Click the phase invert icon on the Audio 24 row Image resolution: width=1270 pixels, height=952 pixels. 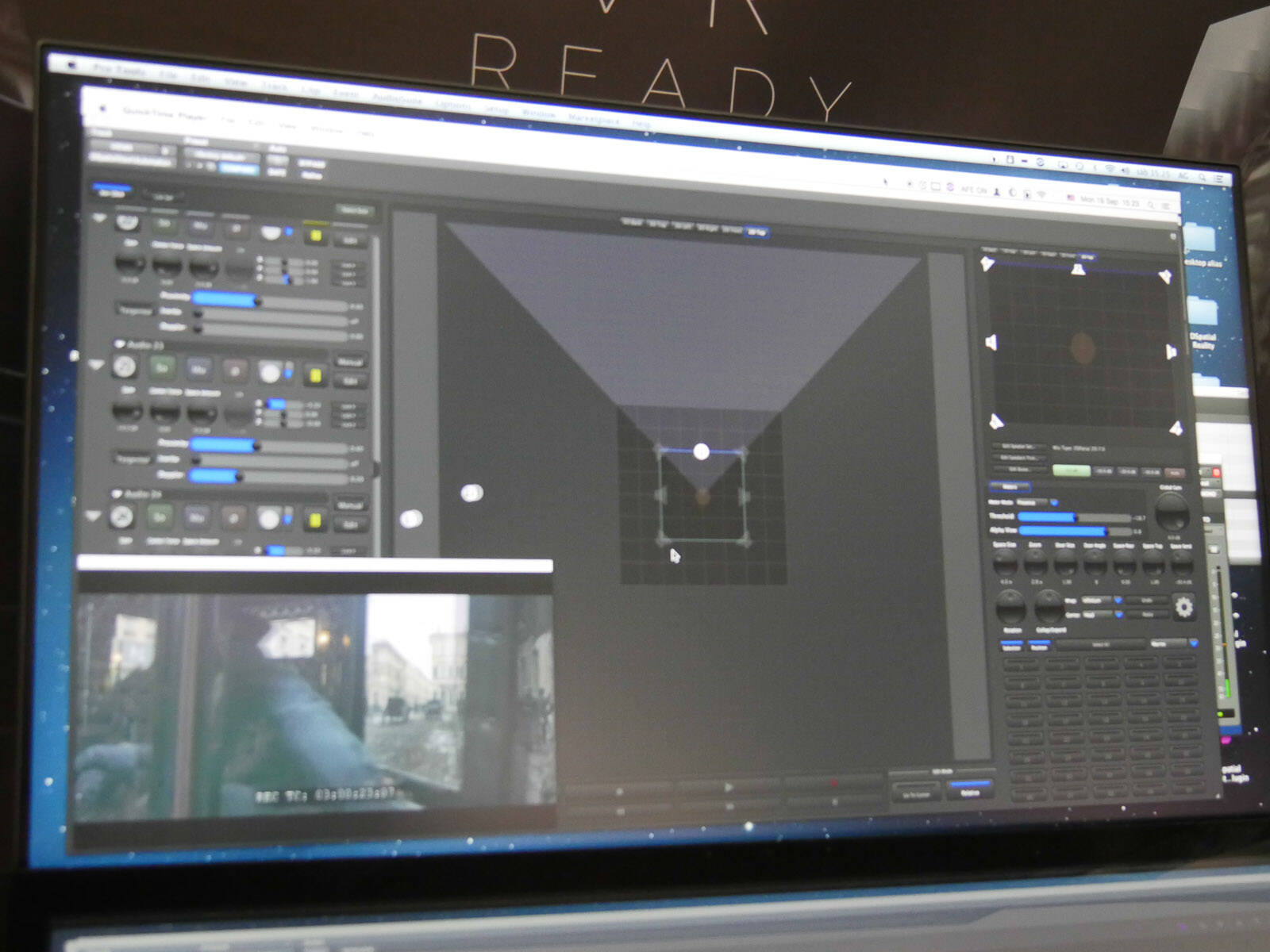click(x=233, y=519)
